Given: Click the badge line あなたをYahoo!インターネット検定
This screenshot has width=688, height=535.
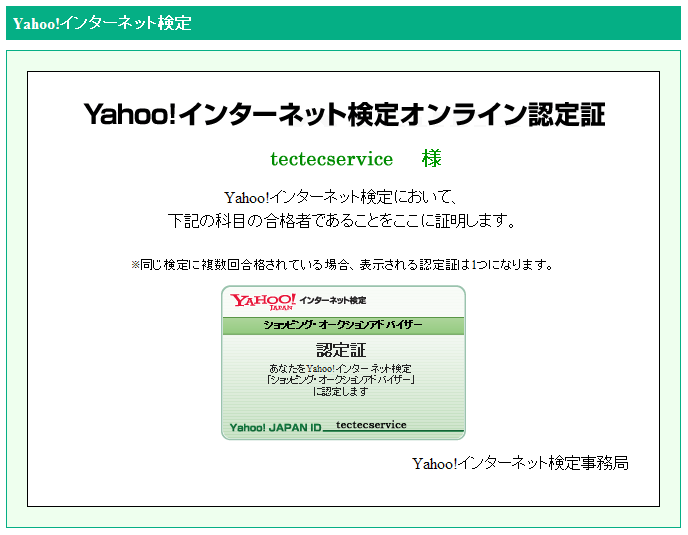Looking at the screenshot, I should point(340,368).
